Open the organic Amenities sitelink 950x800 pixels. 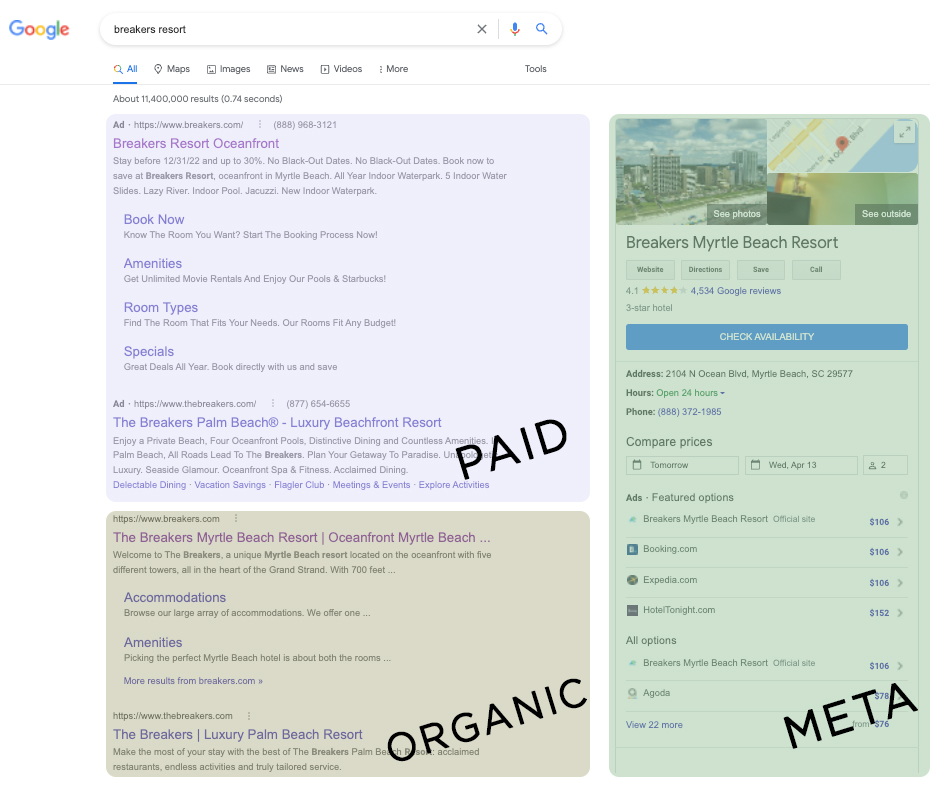153,642
